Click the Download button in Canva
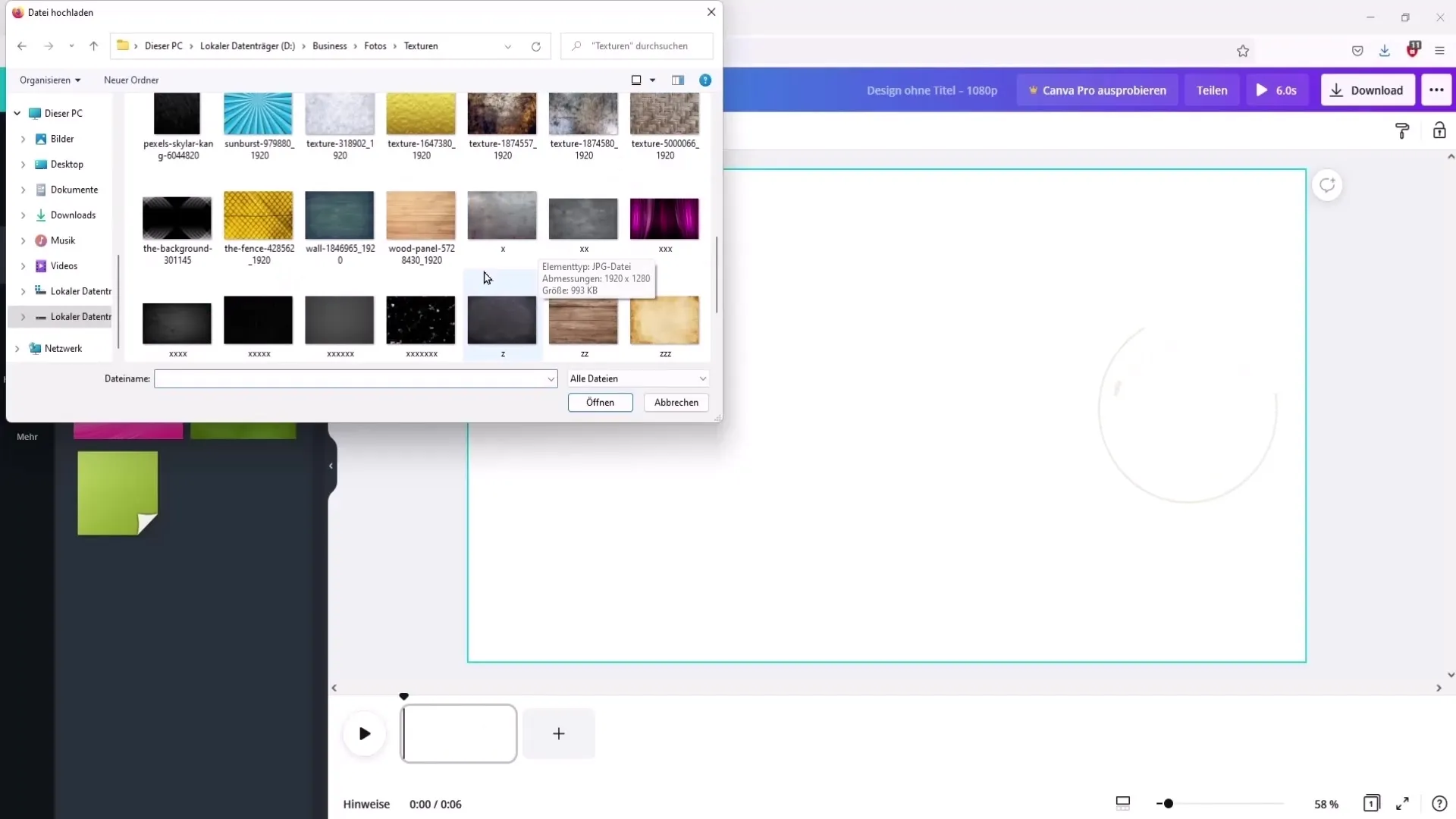This screenshot has height=819, width=1456. (x=1367, y=90)
